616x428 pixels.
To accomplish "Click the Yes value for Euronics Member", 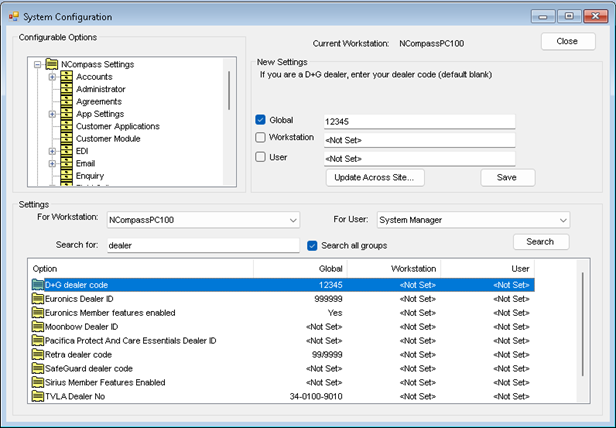I will [335, 313].
